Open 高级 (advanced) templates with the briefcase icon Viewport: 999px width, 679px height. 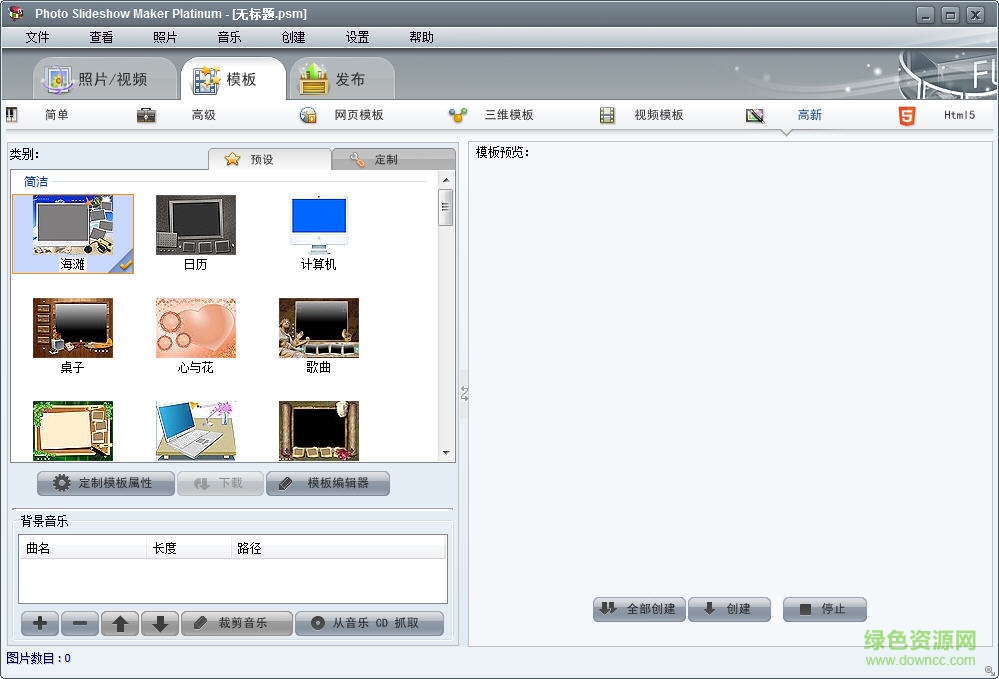pos(147,115)
